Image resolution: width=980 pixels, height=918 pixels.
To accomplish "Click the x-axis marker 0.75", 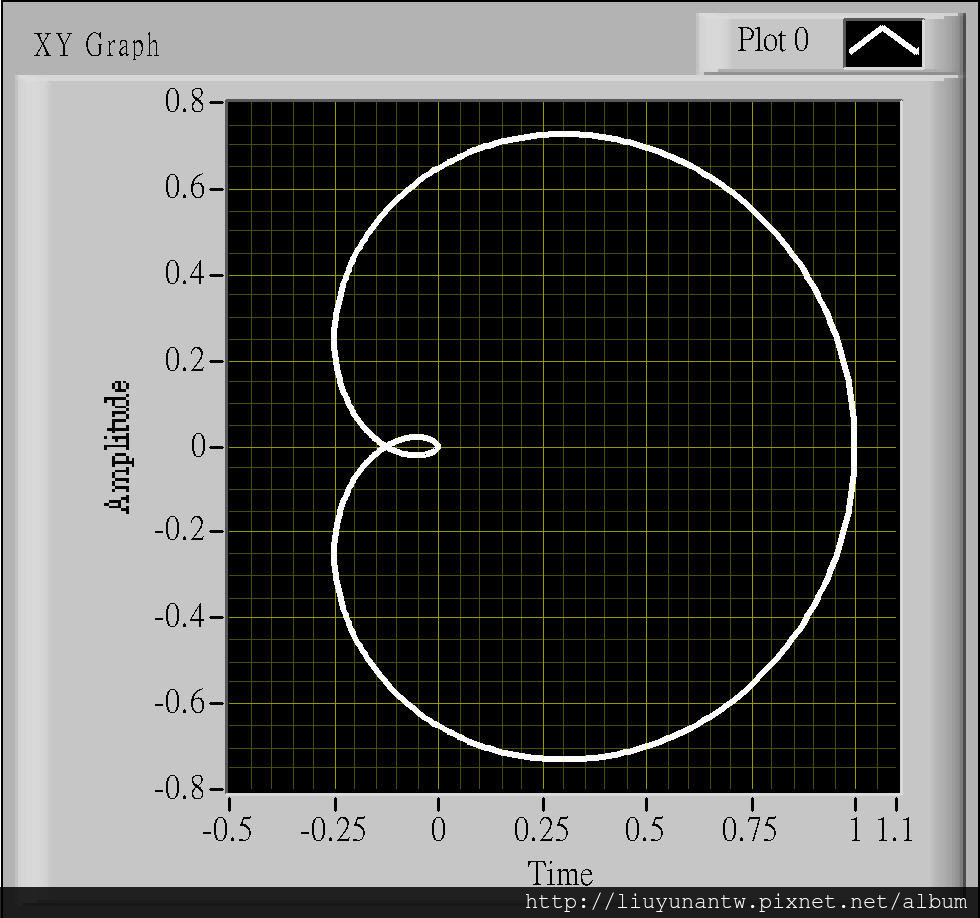I will pos(749,831).
